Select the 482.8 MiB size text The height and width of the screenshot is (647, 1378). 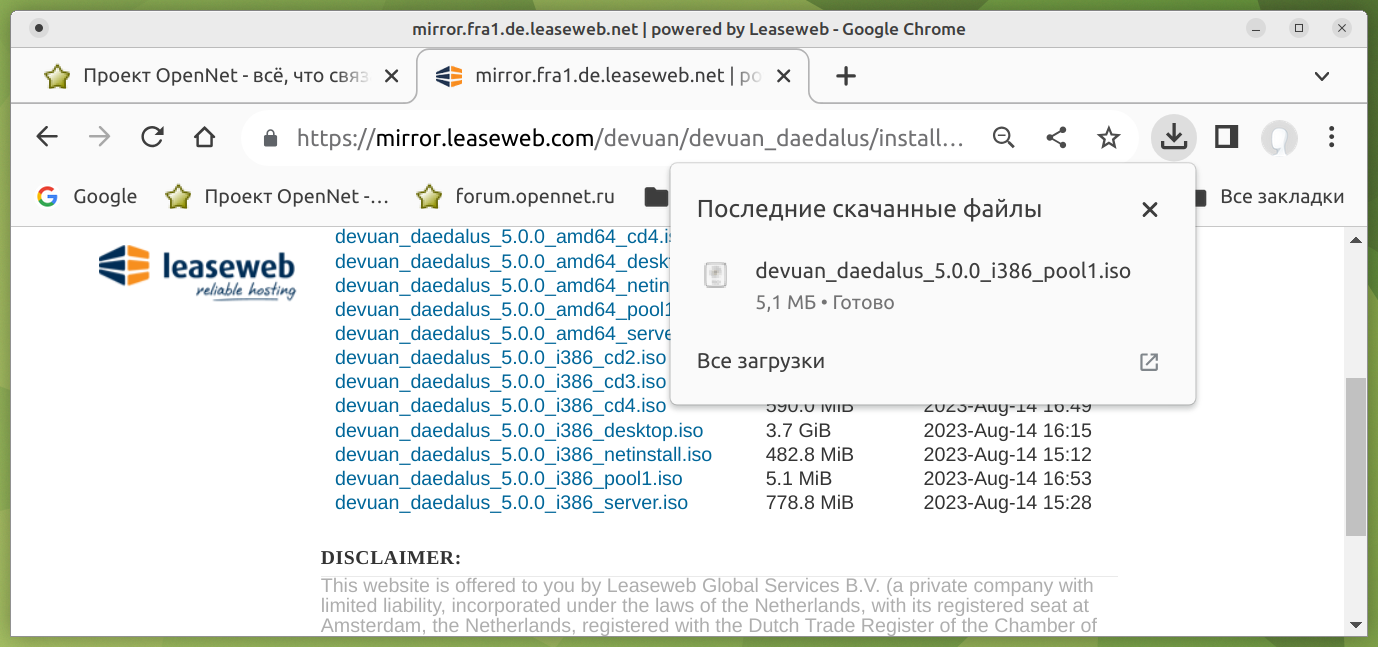click(x=810, y=455)
